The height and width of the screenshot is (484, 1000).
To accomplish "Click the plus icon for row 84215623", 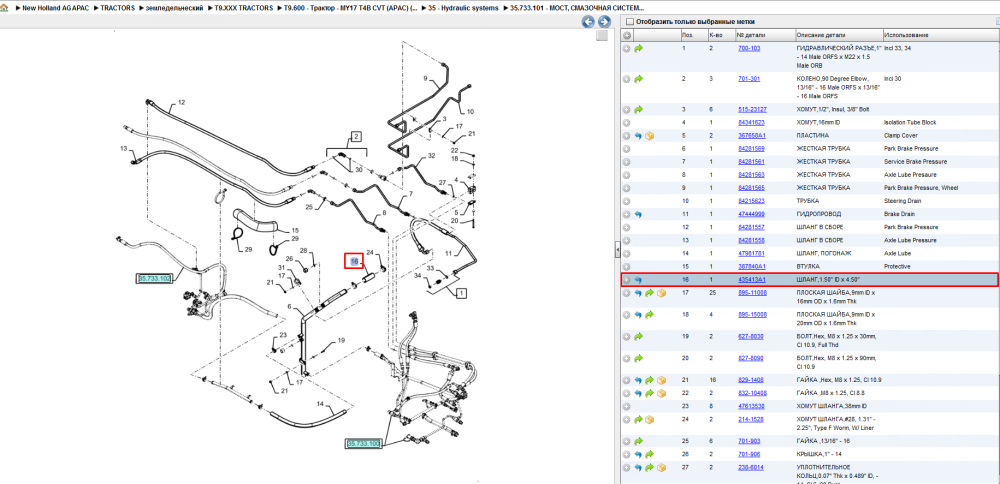I will point(627,201).
